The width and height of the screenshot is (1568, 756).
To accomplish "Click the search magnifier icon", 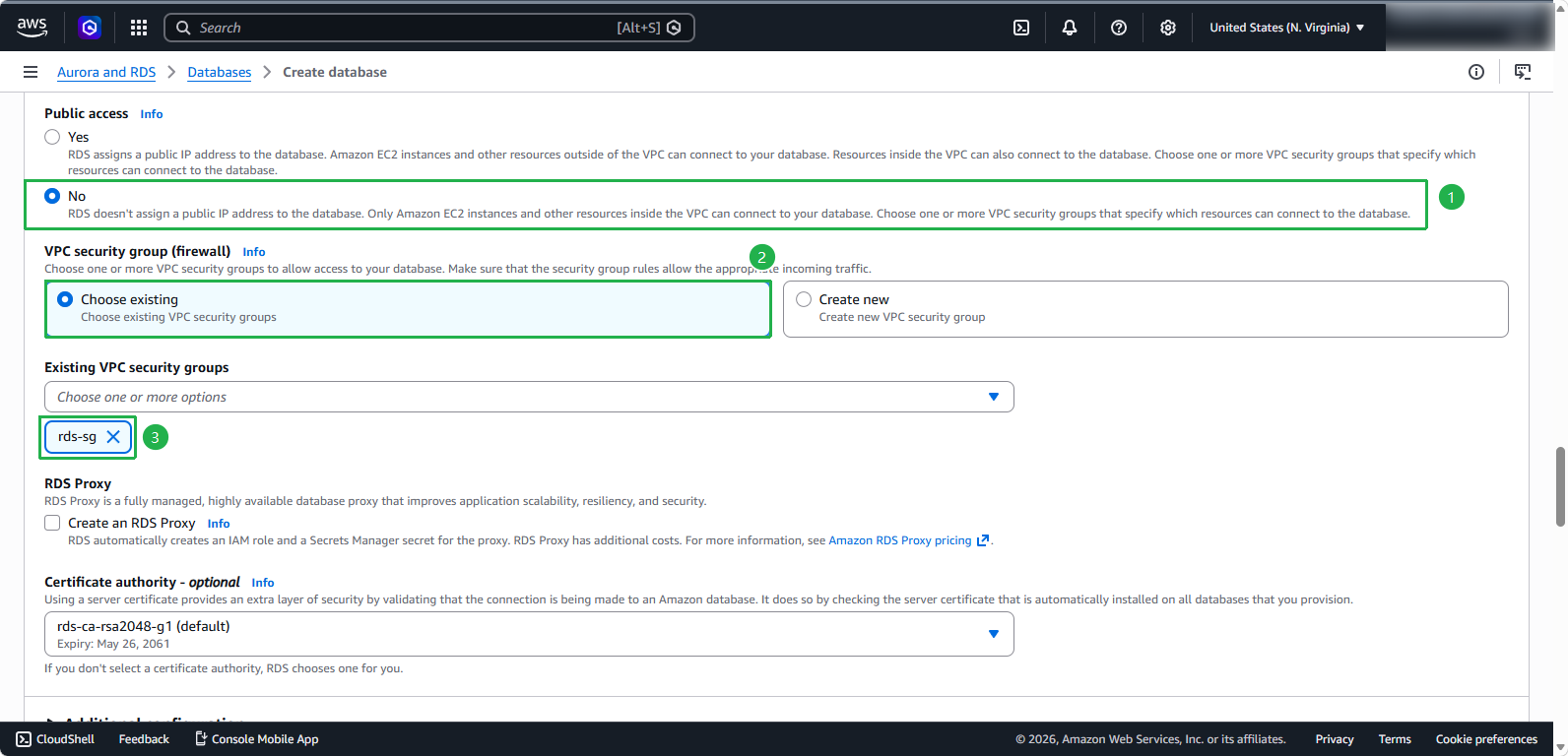I will 183,28.
